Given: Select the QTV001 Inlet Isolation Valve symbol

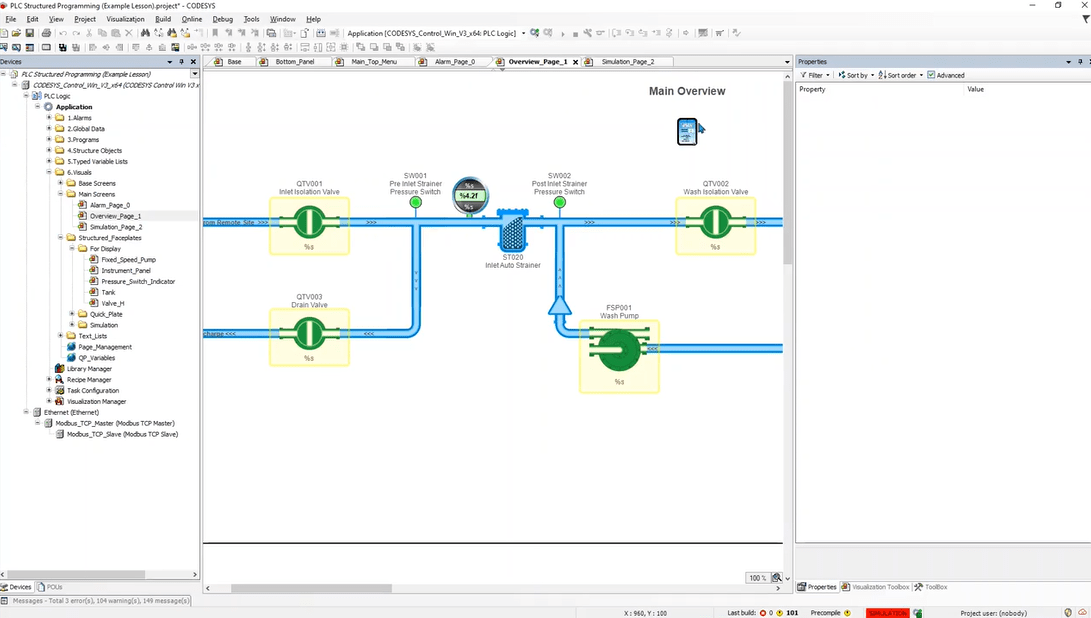Looking at the screenshot, I should [x=309, y=225].
